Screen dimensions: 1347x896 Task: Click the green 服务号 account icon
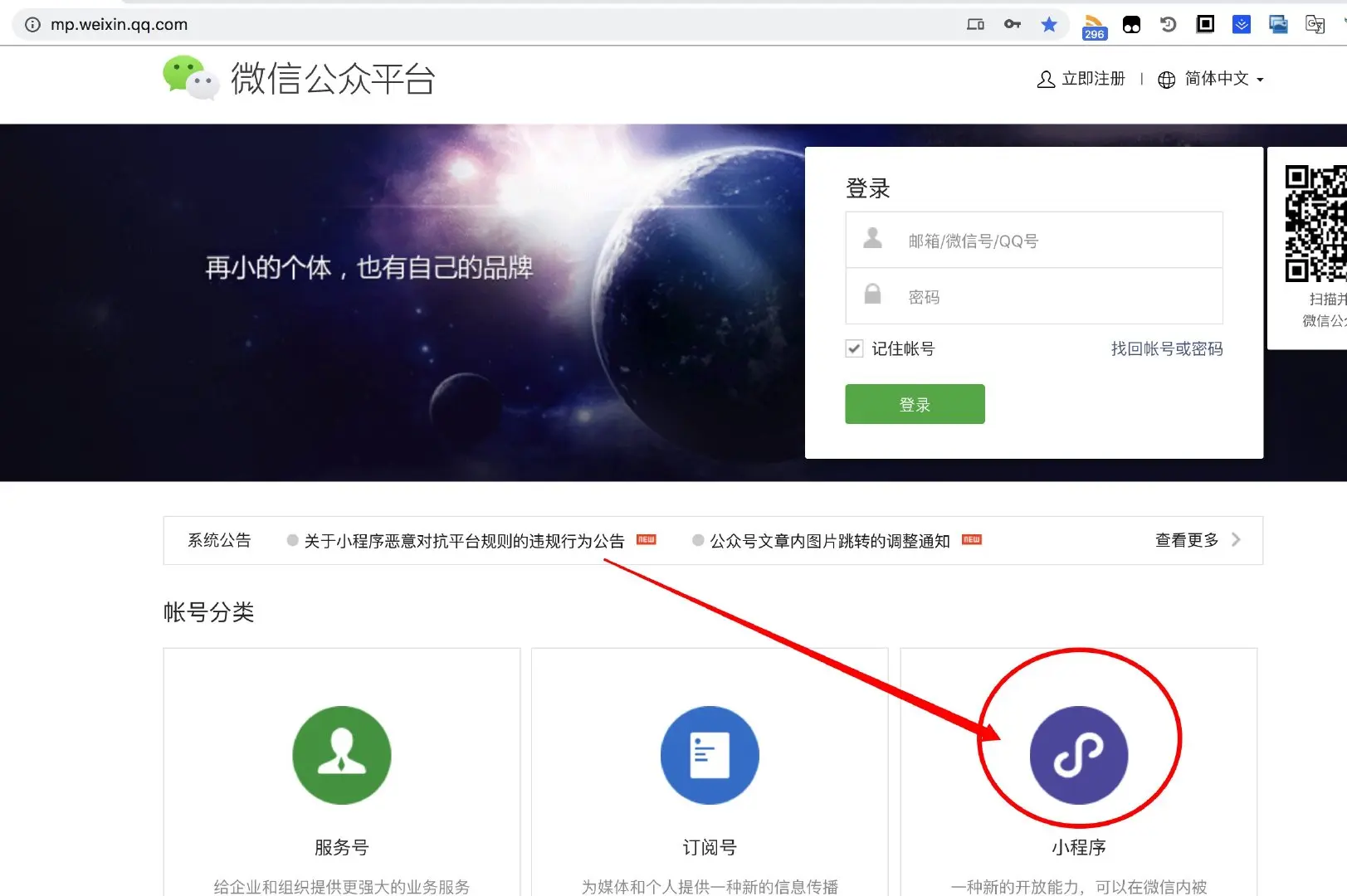(x=342, y=755)
